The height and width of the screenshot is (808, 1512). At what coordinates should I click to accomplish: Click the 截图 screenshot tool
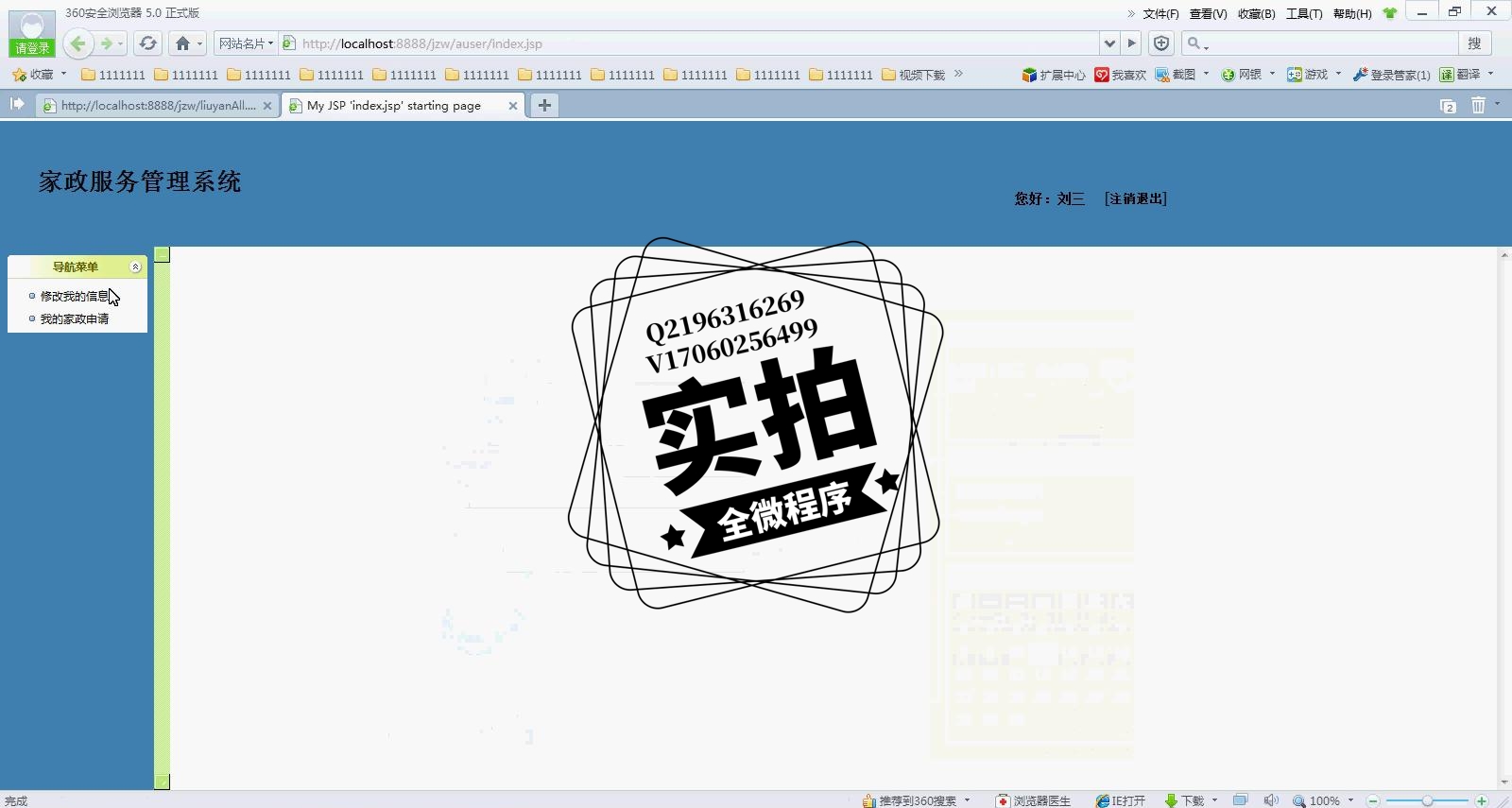[x=1176, y=74]
